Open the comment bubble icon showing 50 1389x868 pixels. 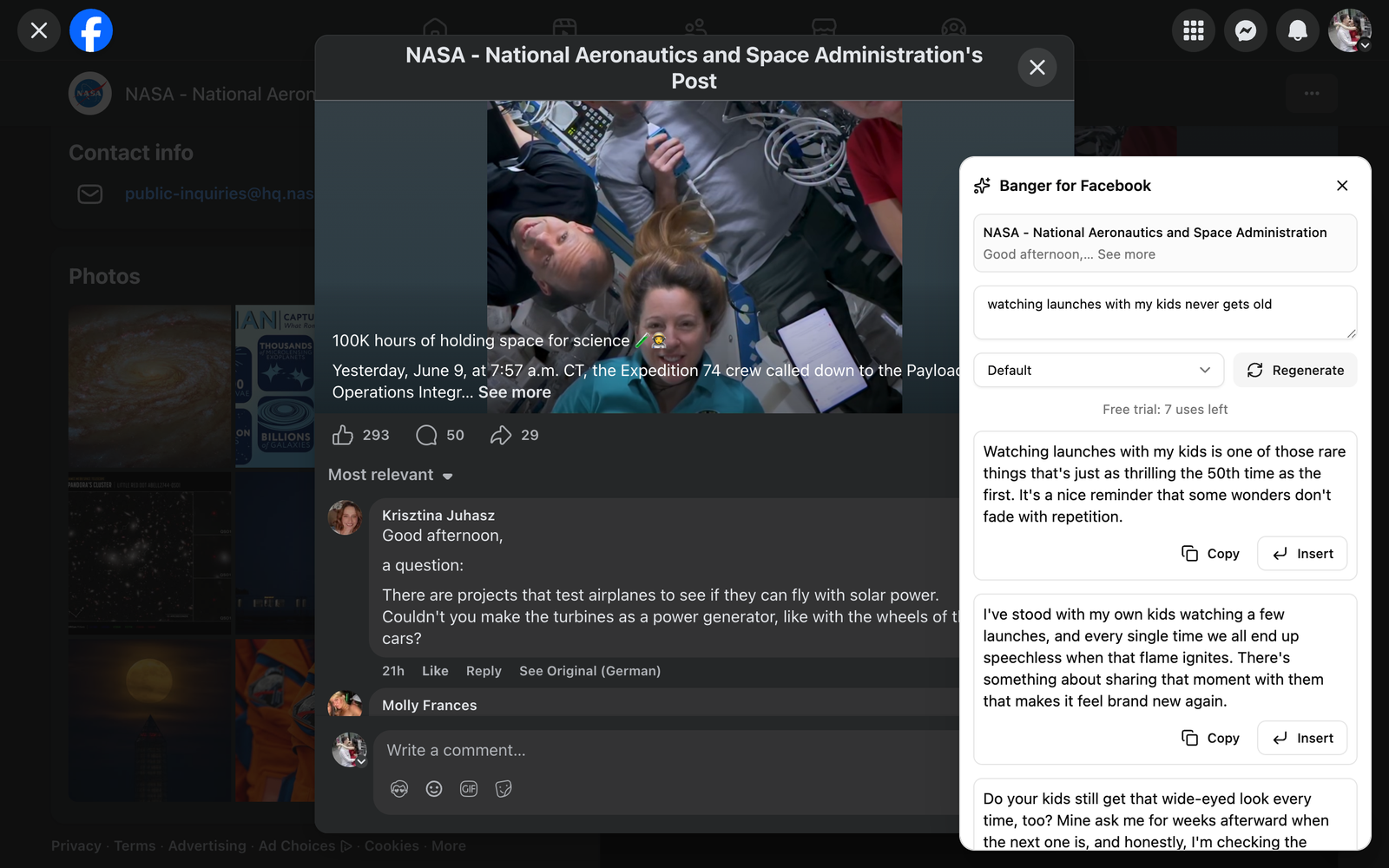coord(426,435)
